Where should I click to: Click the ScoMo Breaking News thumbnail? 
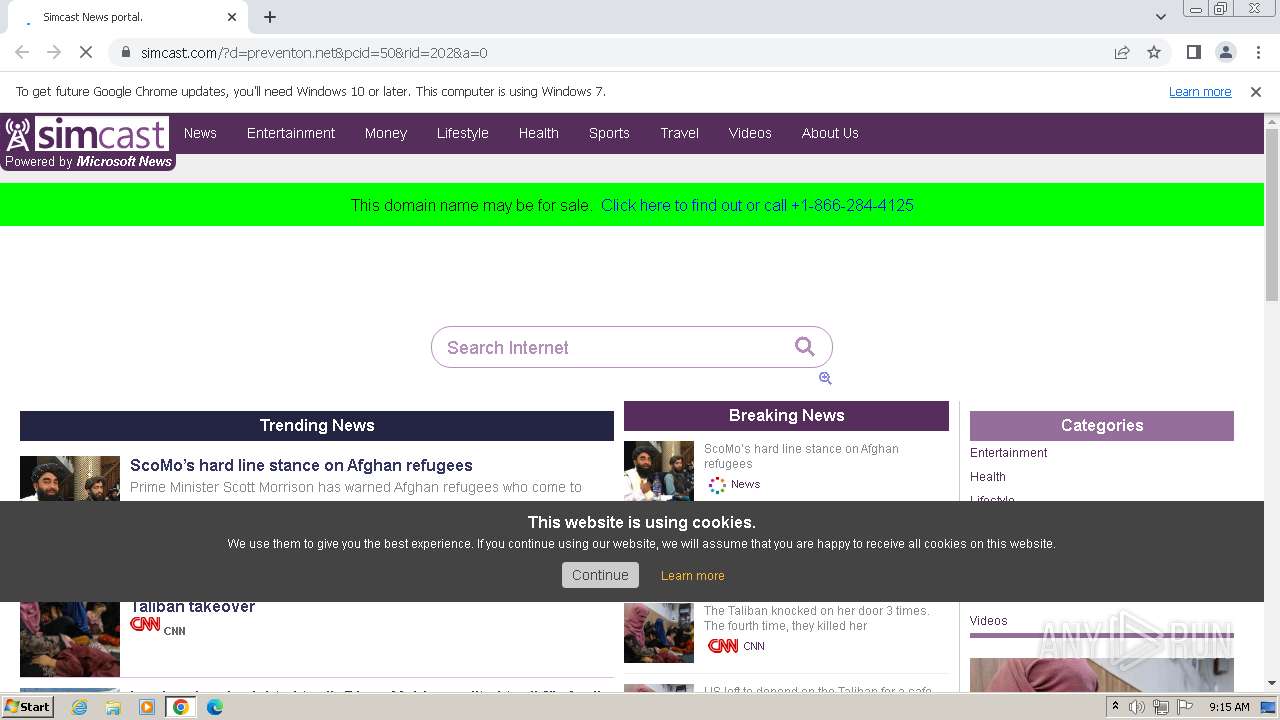click(659, 471)
